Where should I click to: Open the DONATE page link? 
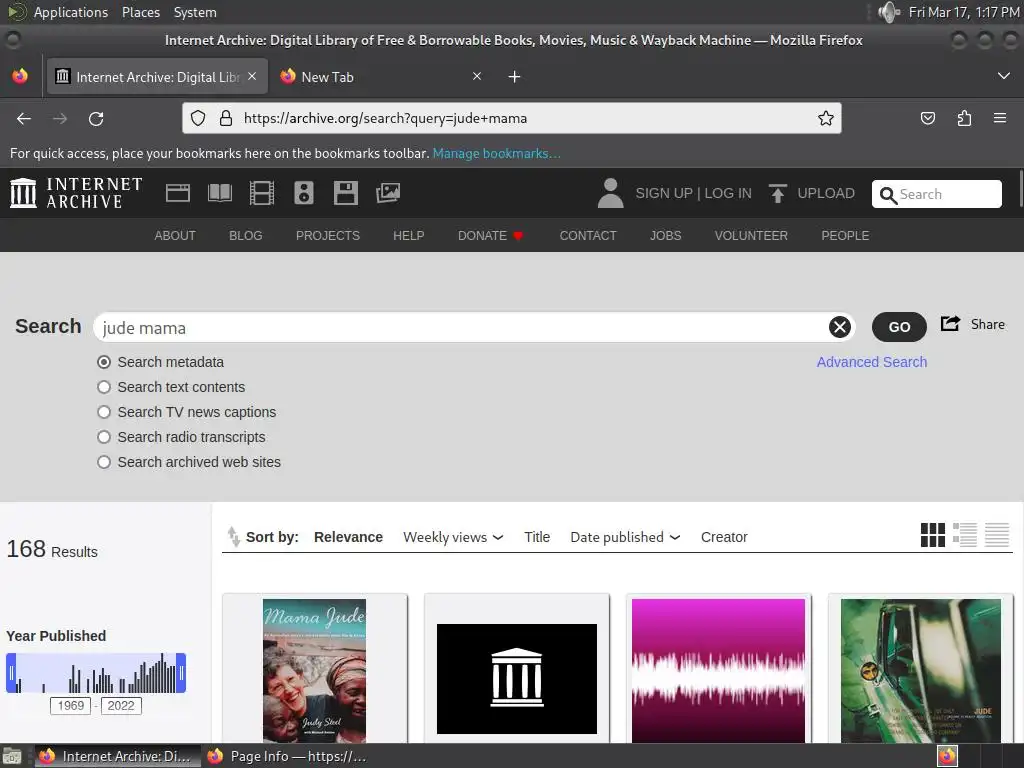[490, 236]
